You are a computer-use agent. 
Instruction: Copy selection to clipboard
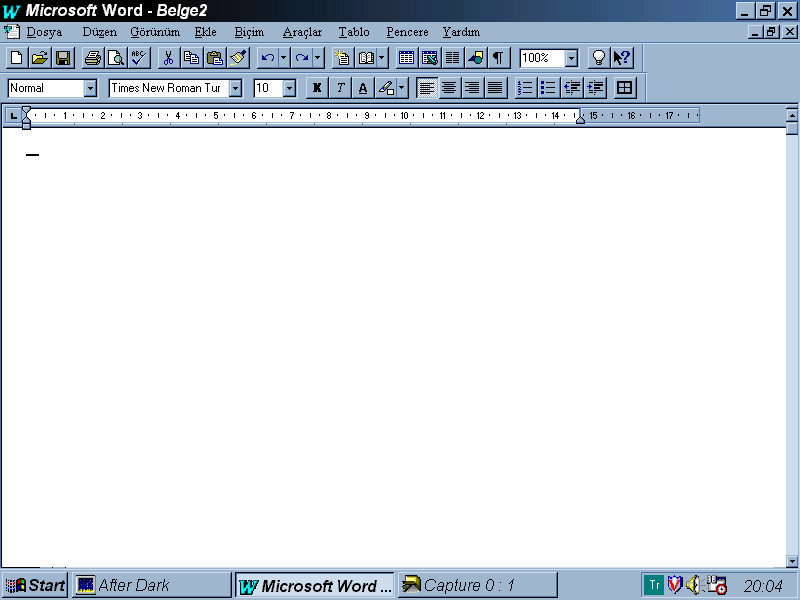192,58
